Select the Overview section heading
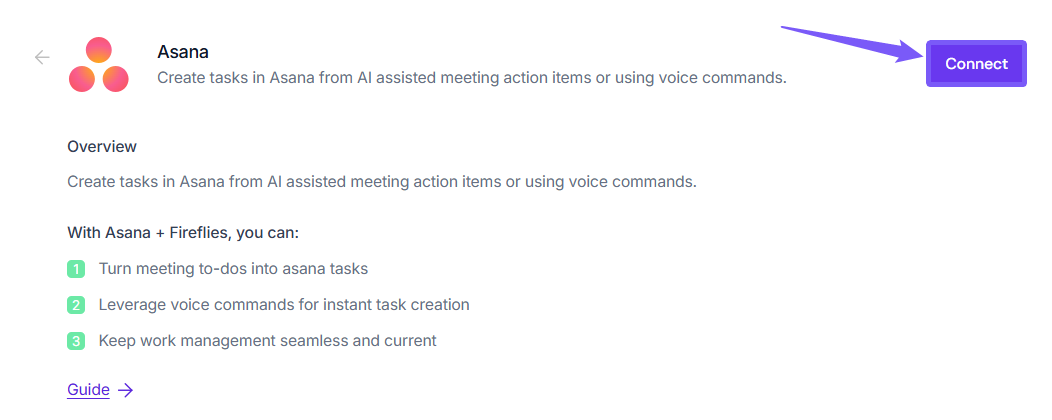 point(102,147)
